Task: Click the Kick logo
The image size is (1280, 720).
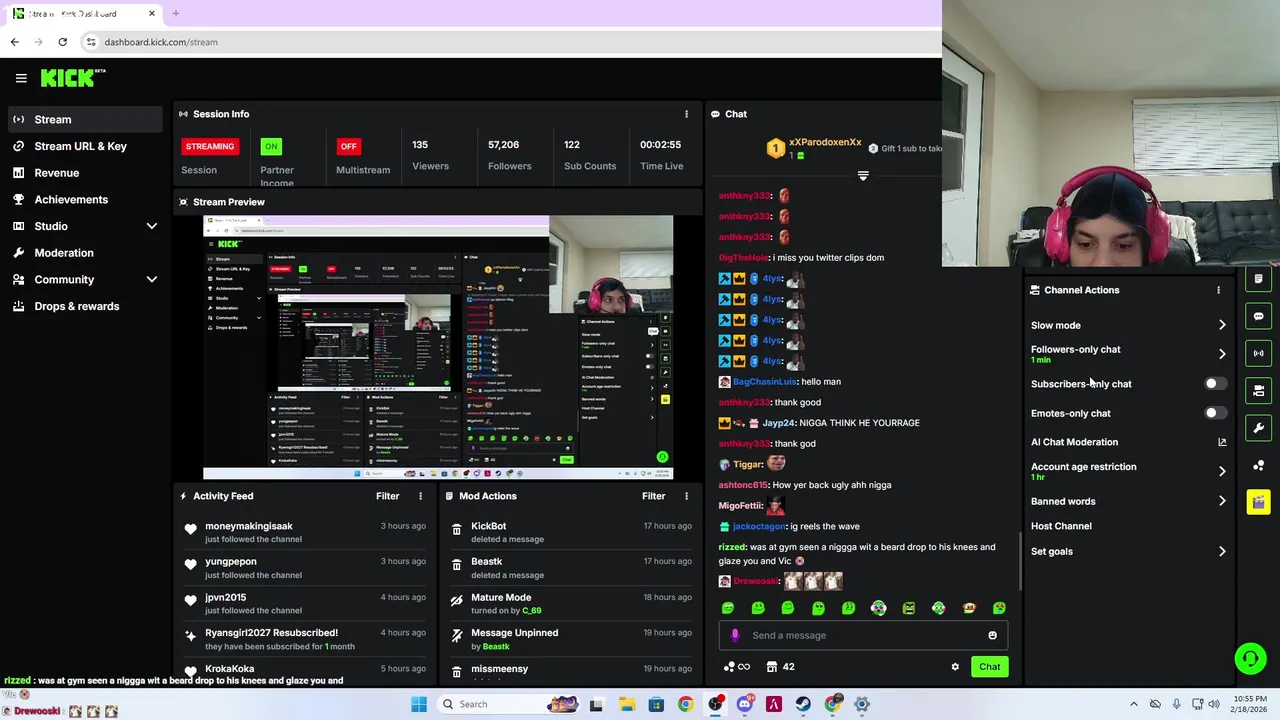Action: (x=72, y=78)
